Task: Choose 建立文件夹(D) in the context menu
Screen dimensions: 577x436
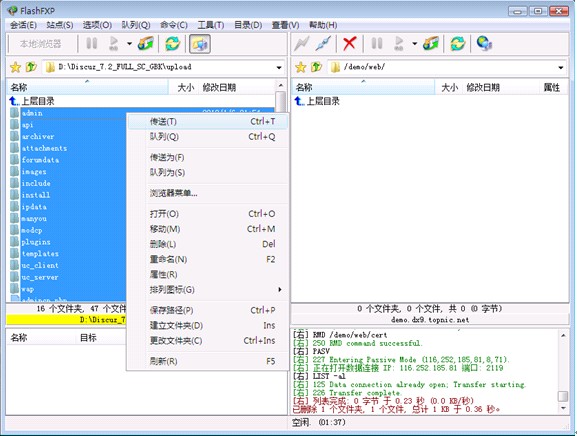Action: point(208,326)
